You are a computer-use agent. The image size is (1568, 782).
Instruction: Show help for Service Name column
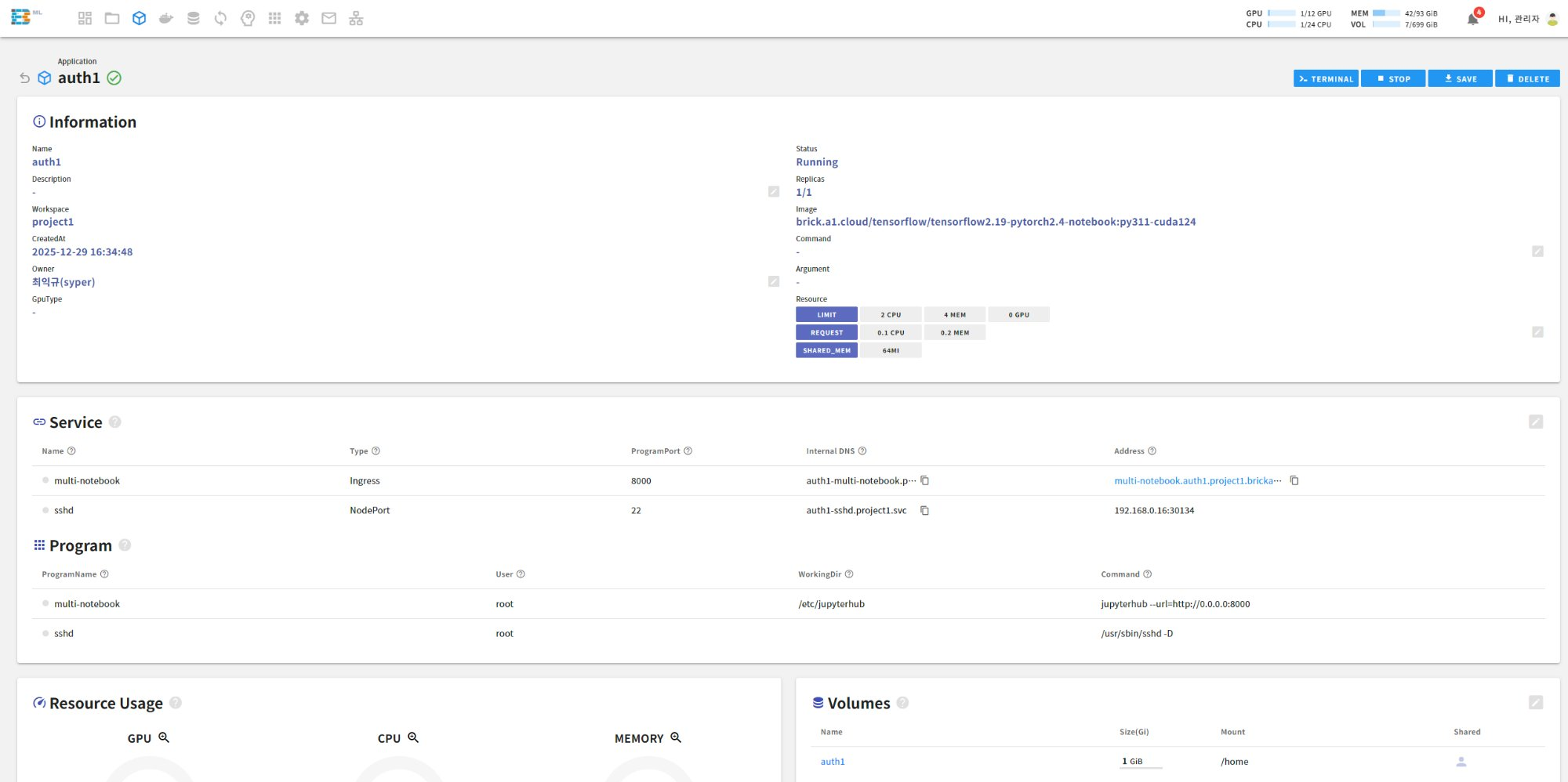coord(71,451)
